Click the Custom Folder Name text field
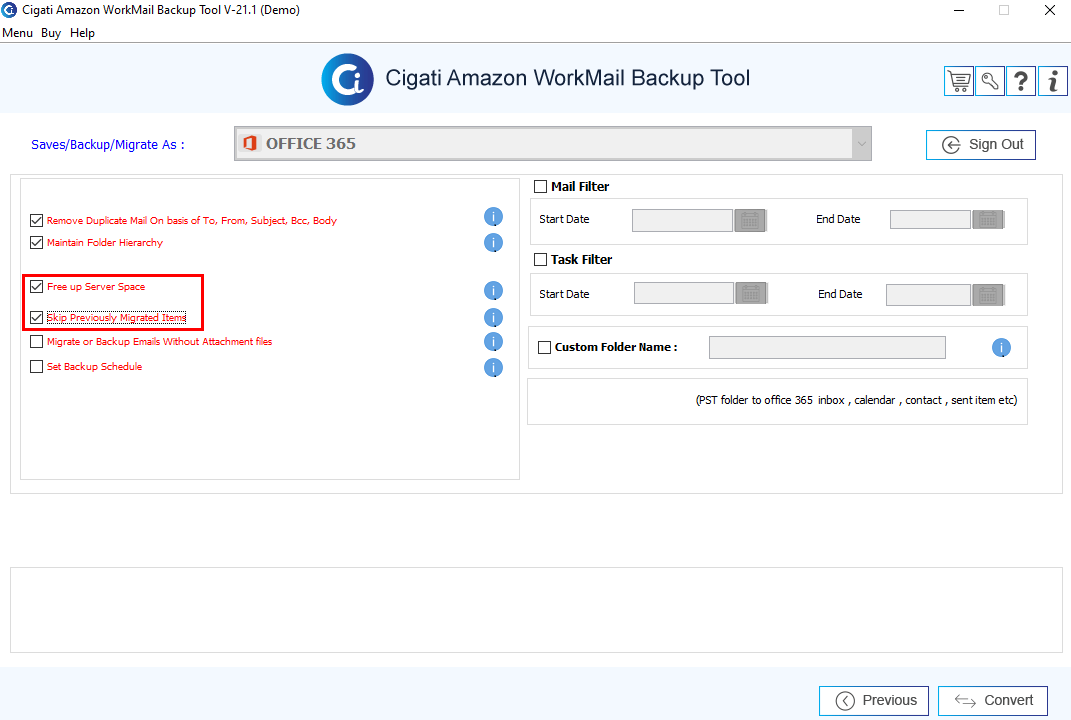 [827, 348]
